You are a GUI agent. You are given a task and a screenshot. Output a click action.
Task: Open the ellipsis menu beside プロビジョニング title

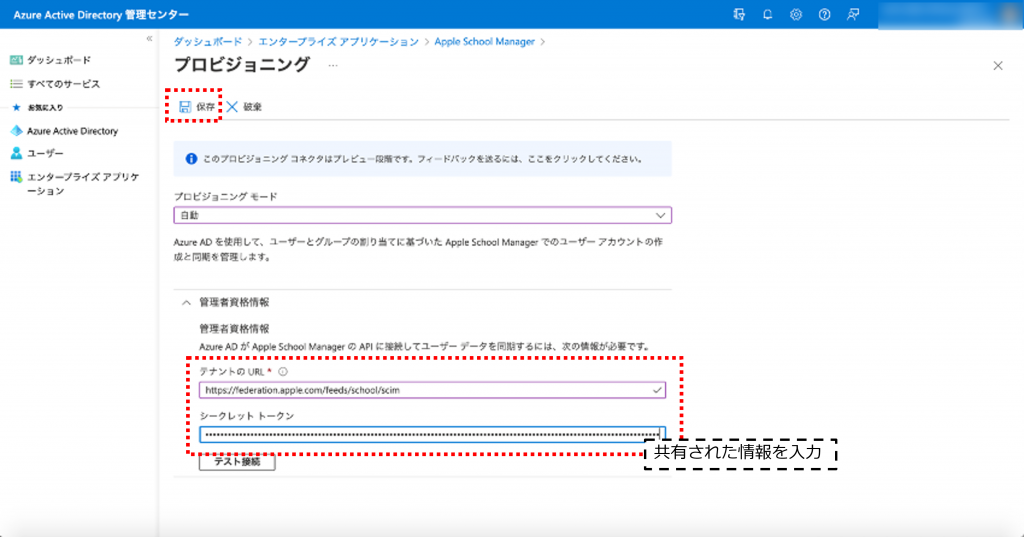click(x=333, y=65)
